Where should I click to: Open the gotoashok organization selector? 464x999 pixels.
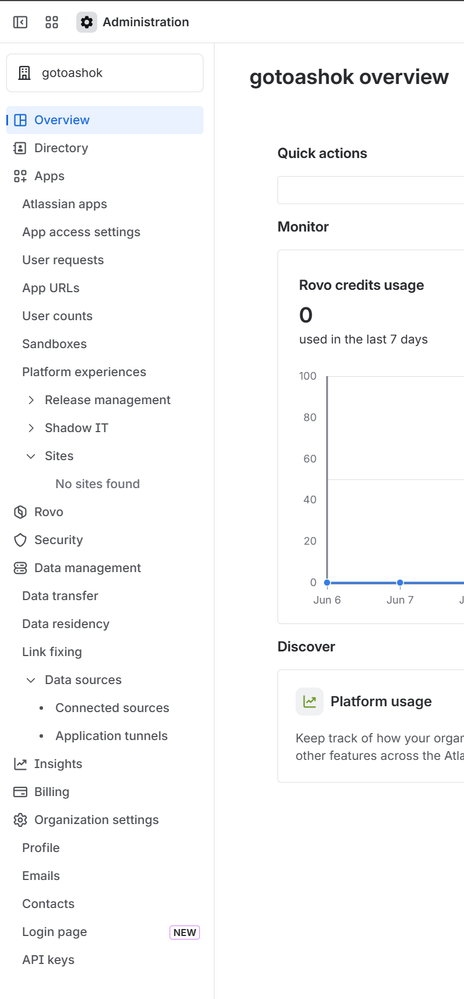coord(105,73)
